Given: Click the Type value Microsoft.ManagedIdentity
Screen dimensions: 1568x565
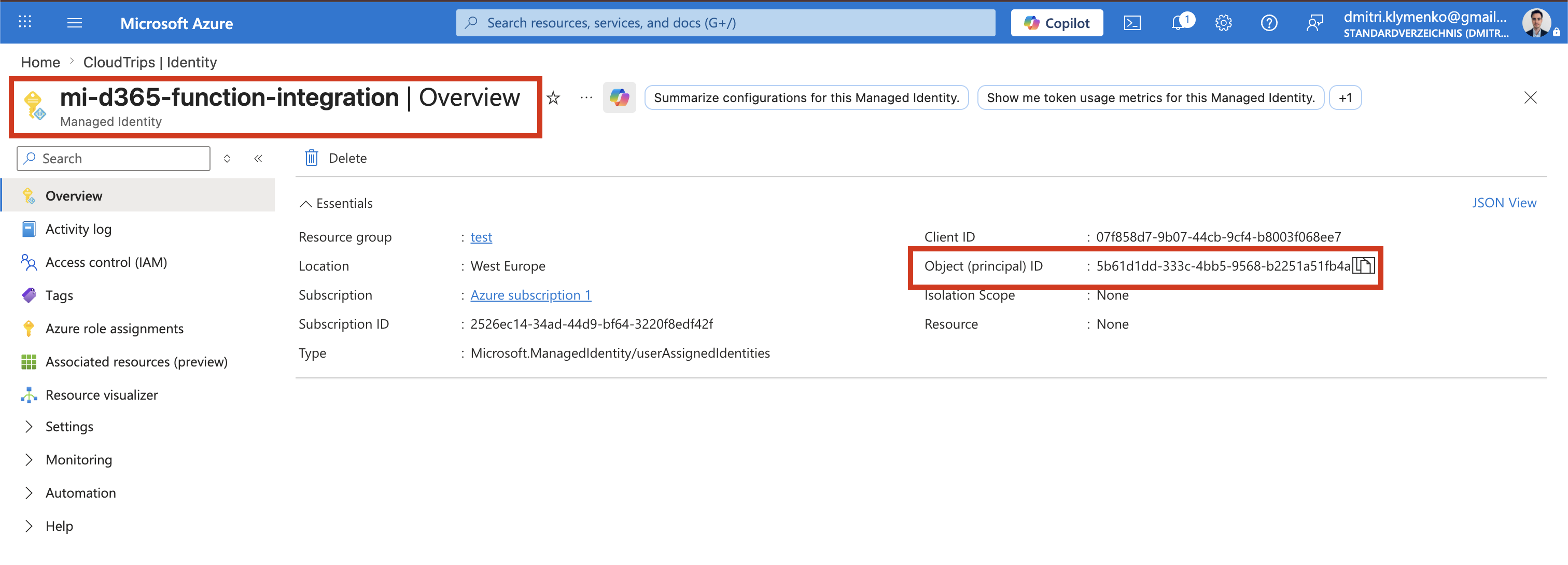Looking at the screenshot, I should click(x=620, y=354).
